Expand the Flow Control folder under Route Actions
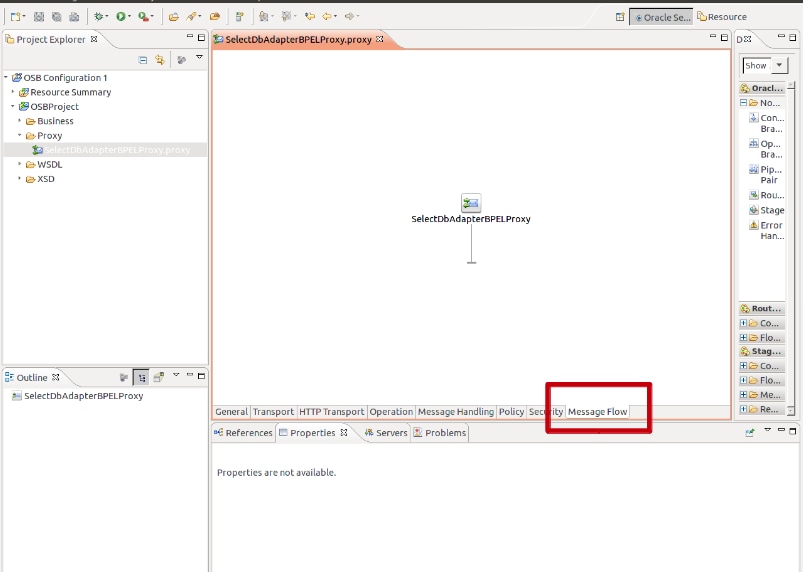The image size is (806, 572). pyautogui.click(x=743, y=338)
